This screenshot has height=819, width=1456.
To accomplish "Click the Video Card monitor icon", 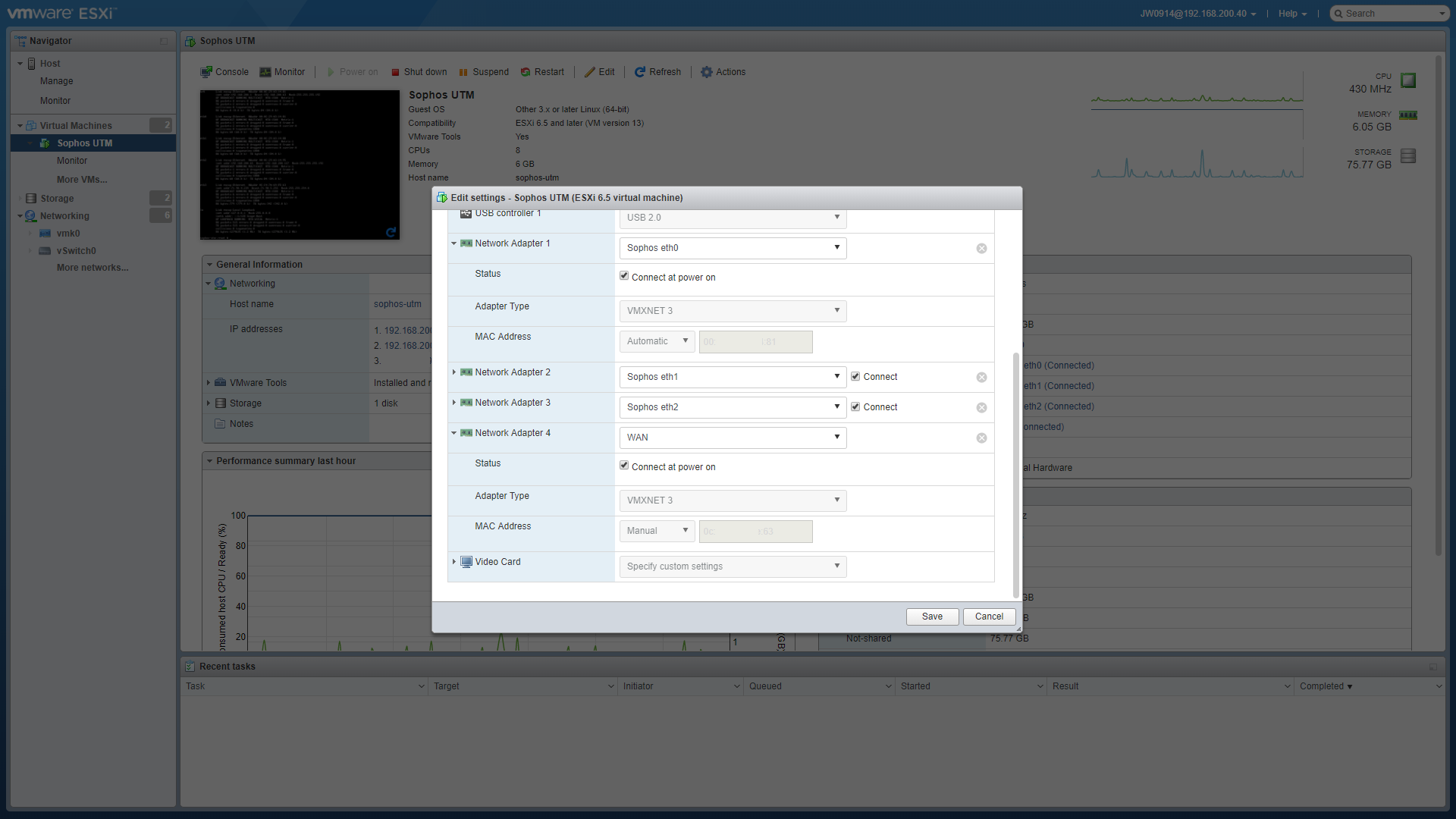I will coord(466,562).
